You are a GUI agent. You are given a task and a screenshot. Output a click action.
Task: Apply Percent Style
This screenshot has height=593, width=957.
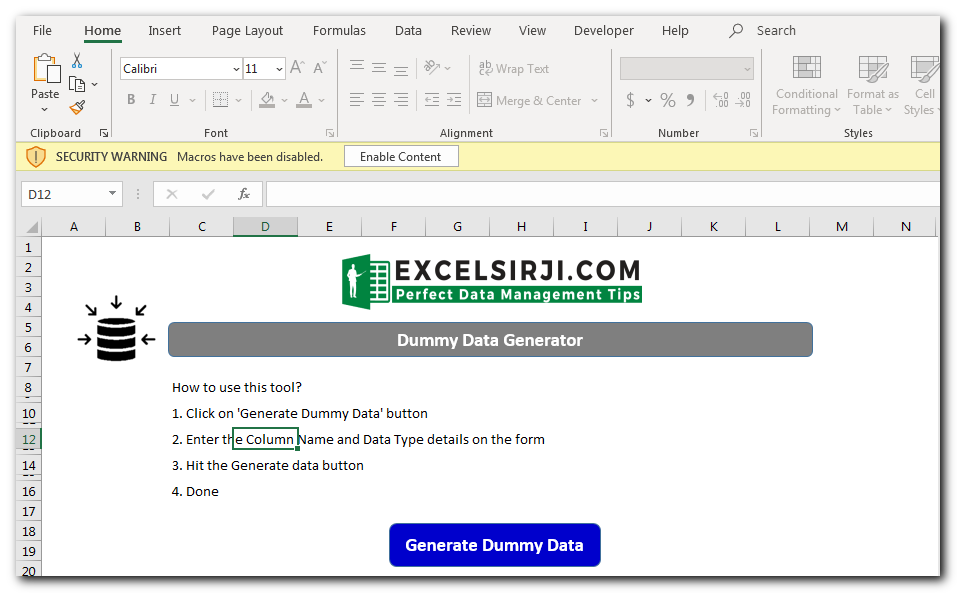[x=668, y=100]
